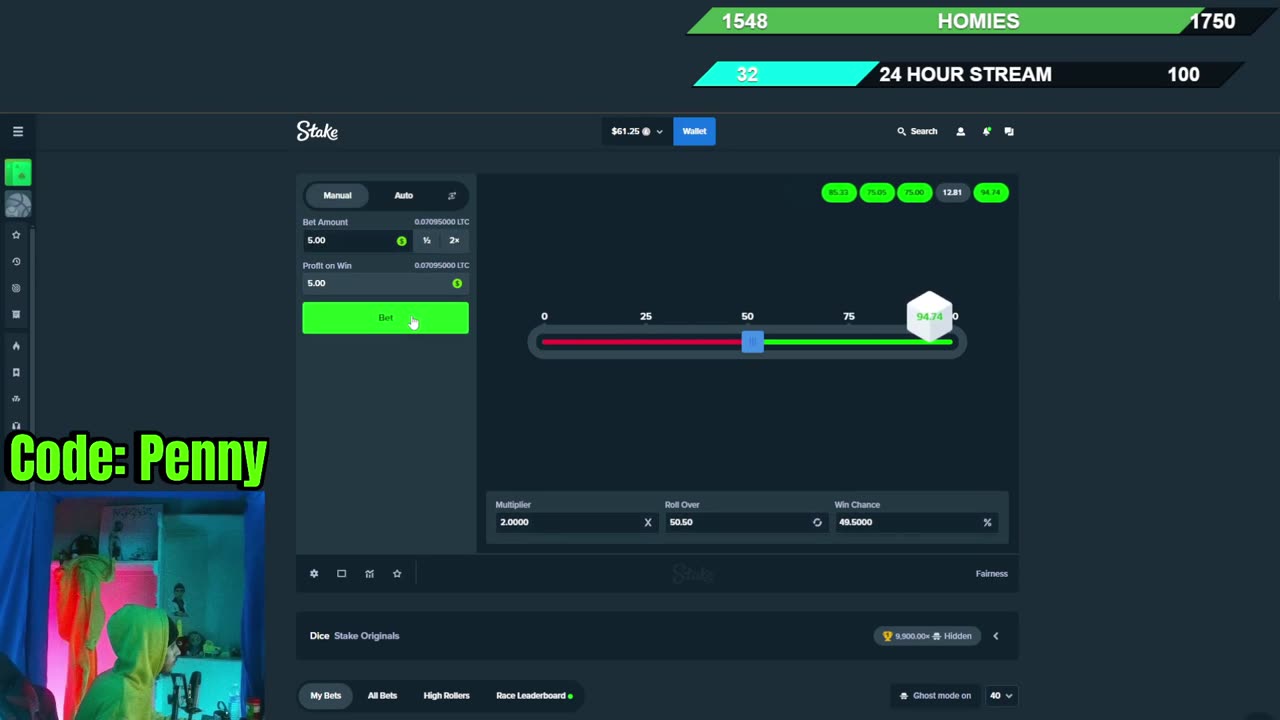The width and height of the screenshot is (1280, 720).
Task: Switch to Auto betting mode
Action: tap(404, 195)
